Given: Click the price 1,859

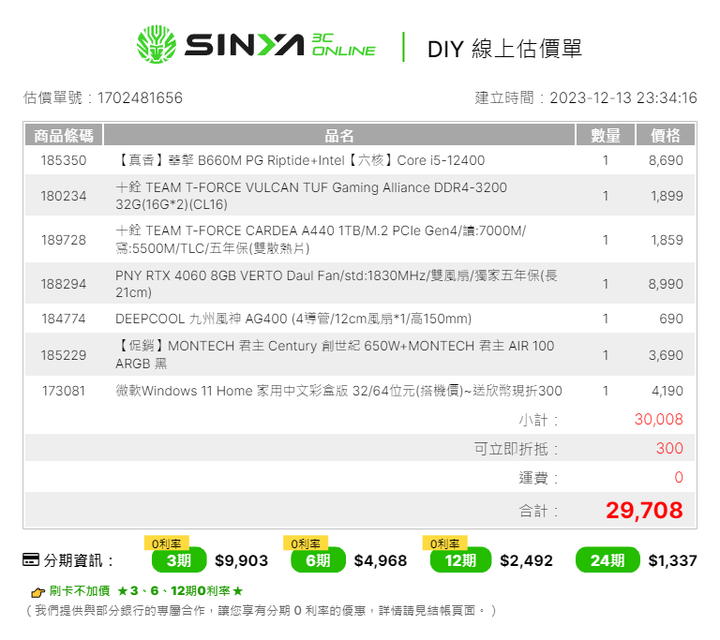Looking at the screenshot, I should [x=667, y=240].
